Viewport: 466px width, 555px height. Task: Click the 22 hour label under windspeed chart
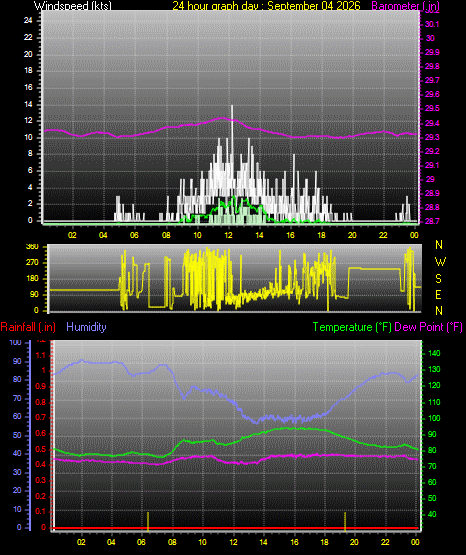pyautogui.click(x=383, y=235)
